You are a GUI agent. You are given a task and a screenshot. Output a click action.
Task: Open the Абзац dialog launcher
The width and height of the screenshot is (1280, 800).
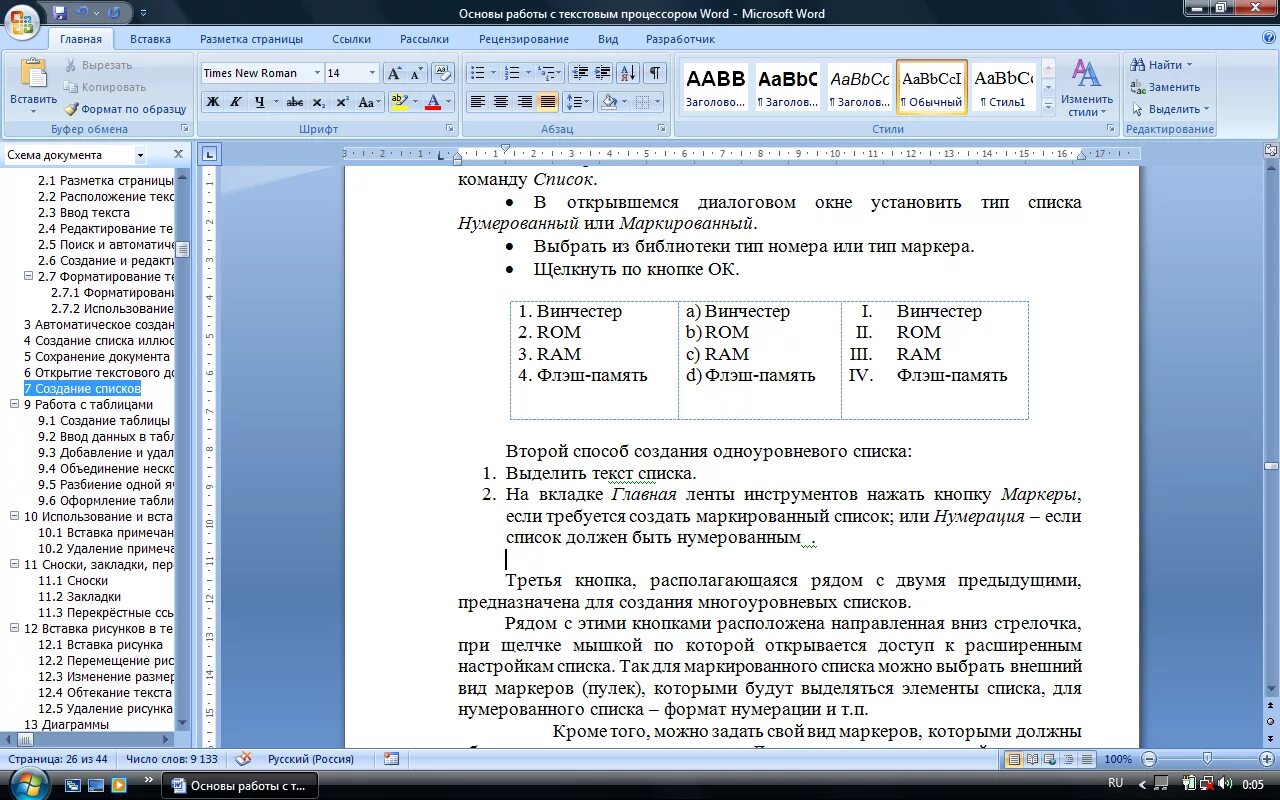[x=662, y=129]
